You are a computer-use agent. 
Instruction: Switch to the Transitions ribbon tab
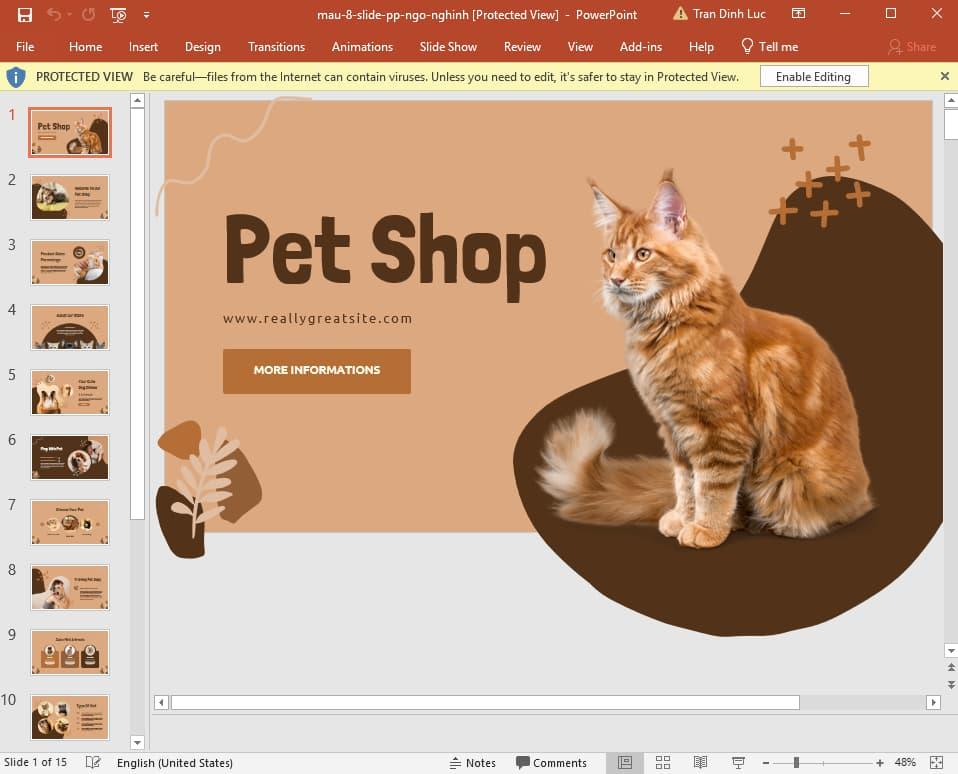click(x=276, y=46)
